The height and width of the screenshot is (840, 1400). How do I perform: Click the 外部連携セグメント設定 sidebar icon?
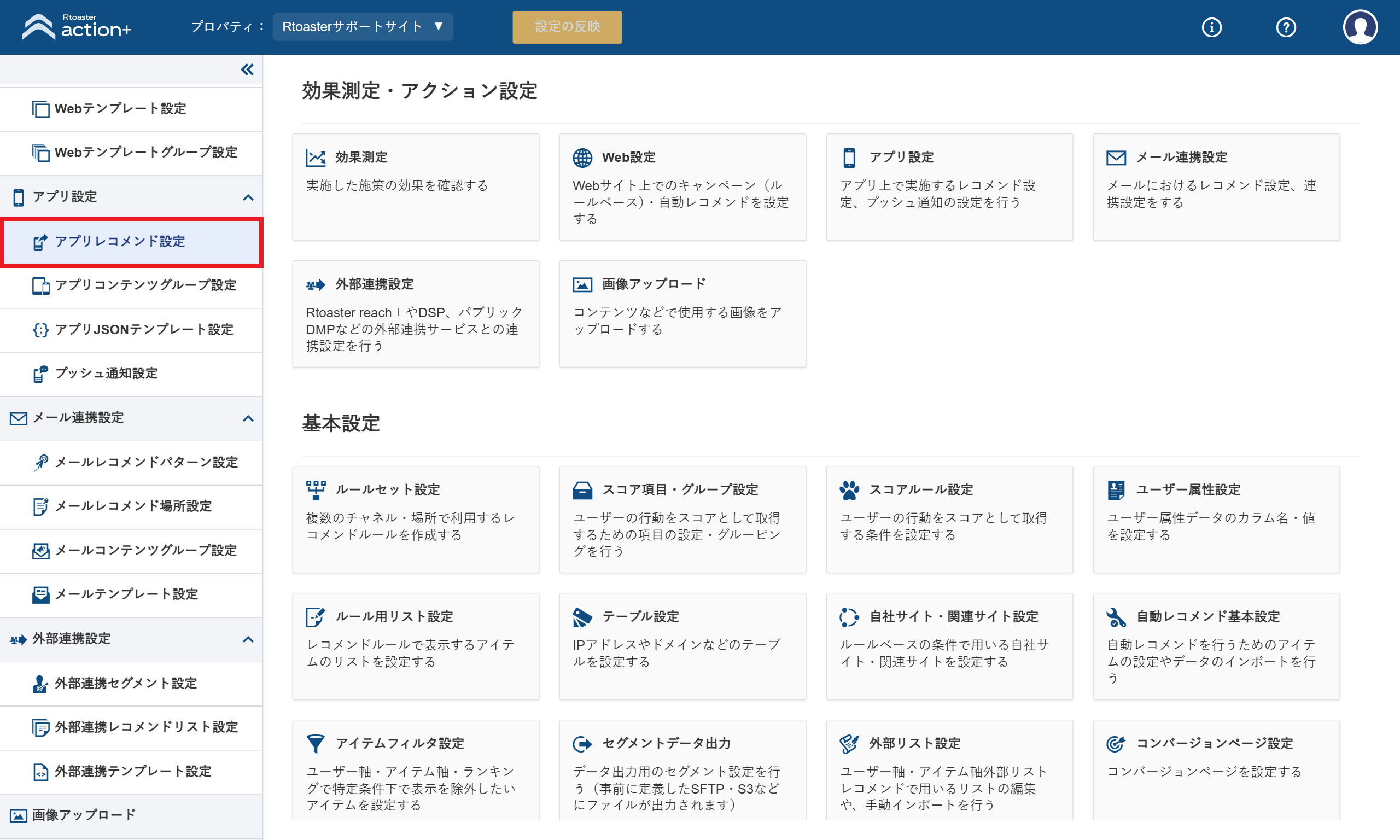41,684
